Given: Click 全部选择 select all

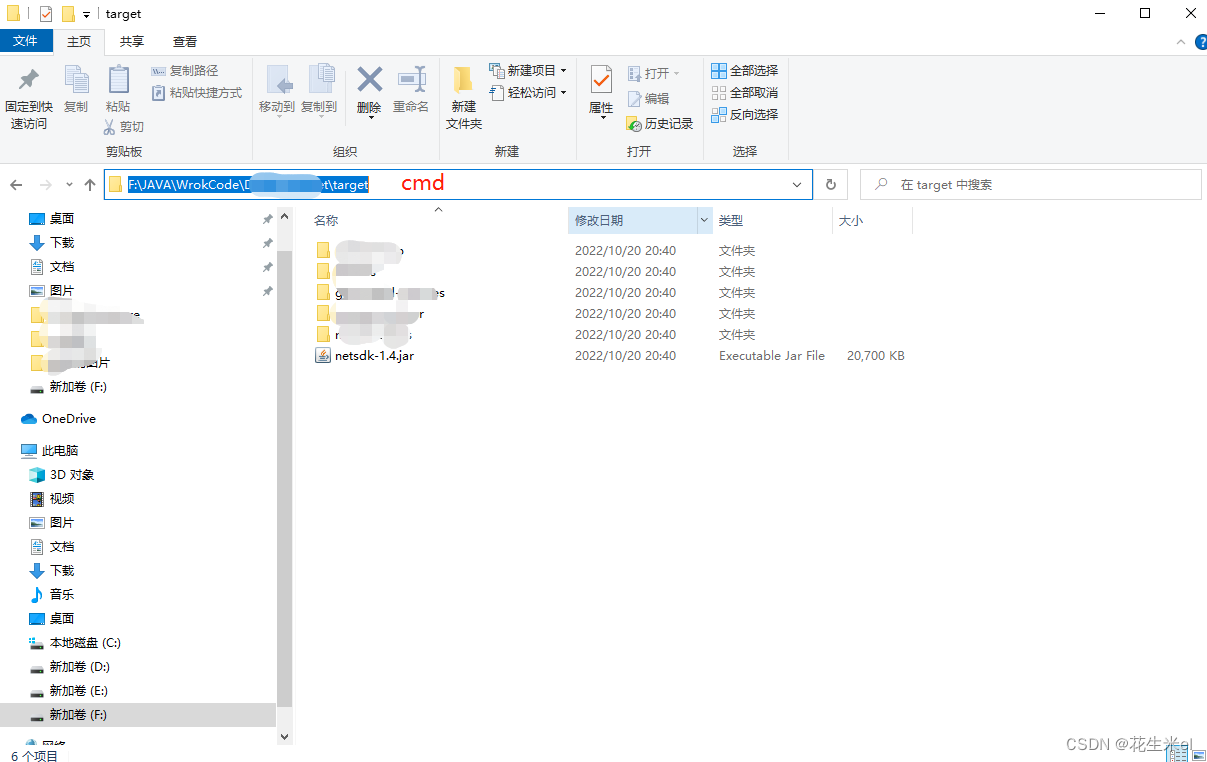Looking at the screenshot, I should tap(745, 71).
